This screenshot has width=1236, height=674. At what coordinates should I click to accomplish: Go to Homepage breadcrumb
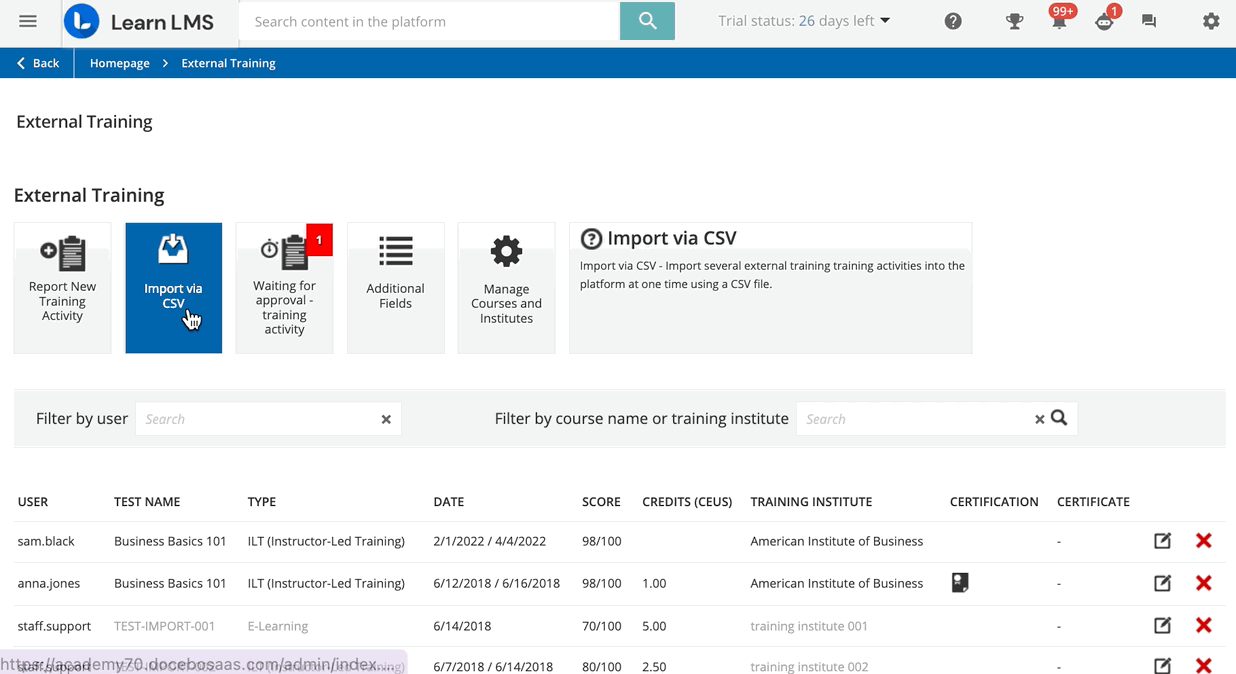click(x=119, y=63)
